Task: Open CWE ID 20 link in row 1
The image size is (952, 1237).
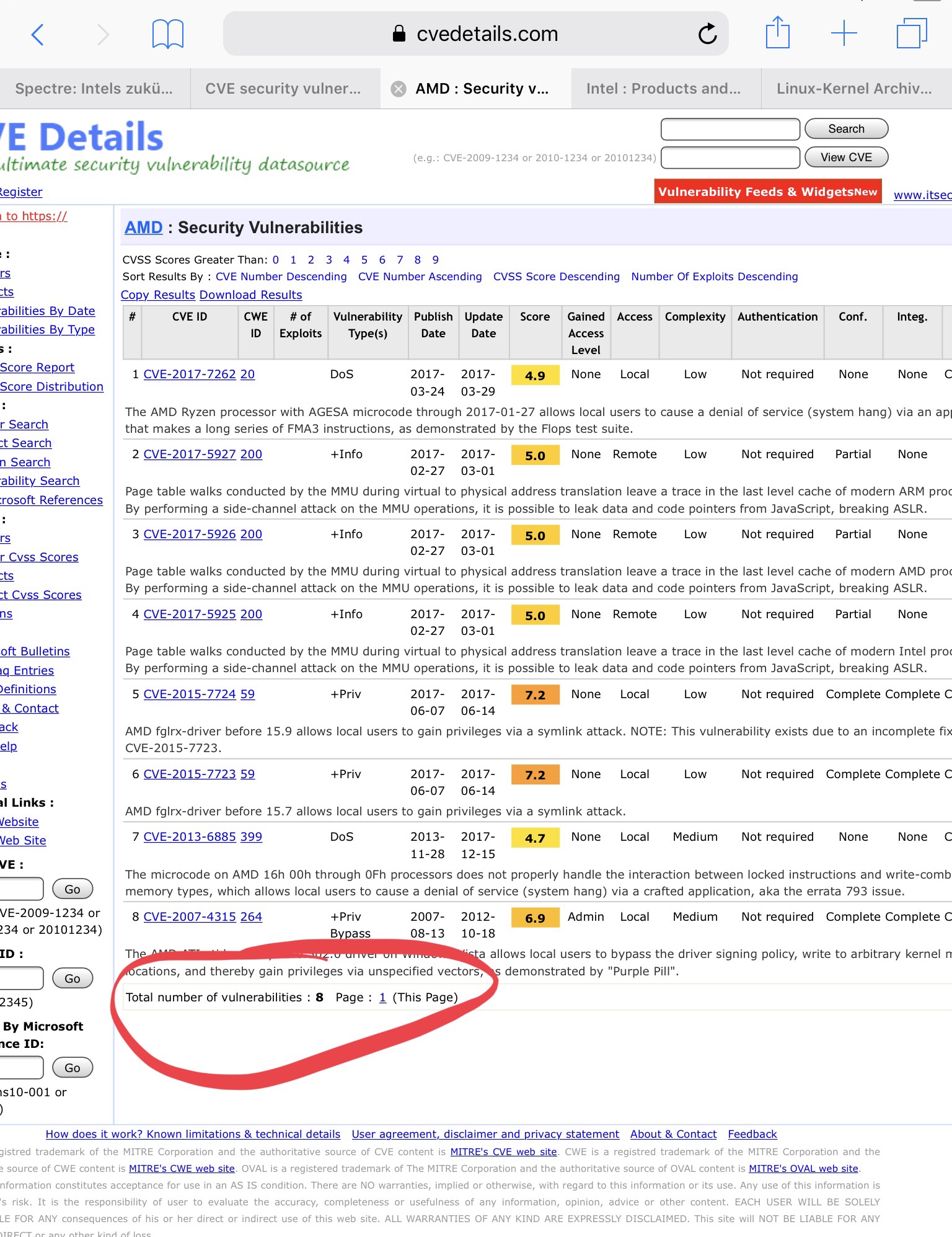Action: [247, 375]
